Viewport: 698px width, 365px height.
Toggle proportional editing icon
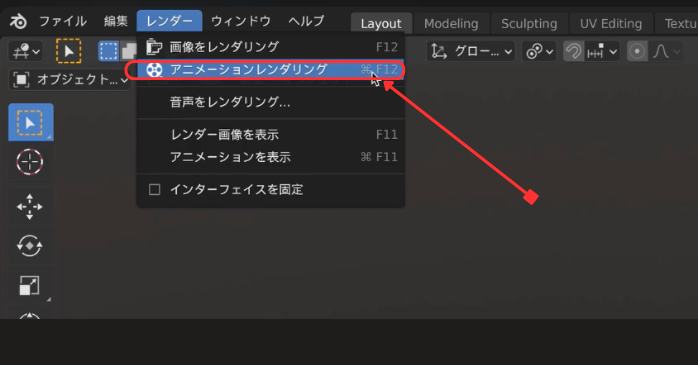[x=637, y=52]
